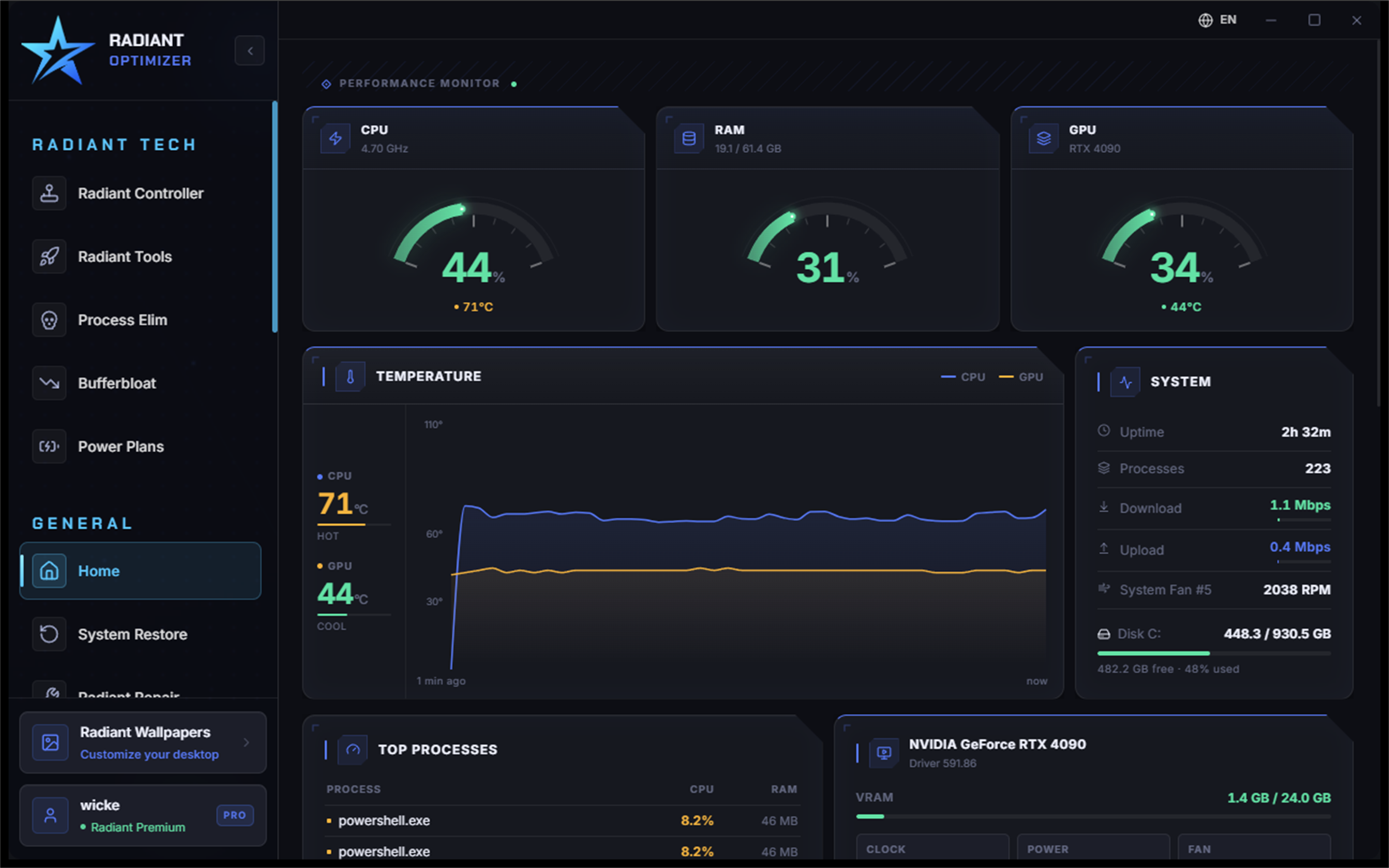Click the Bufferbloat trend-down icon

coord(49,383)
